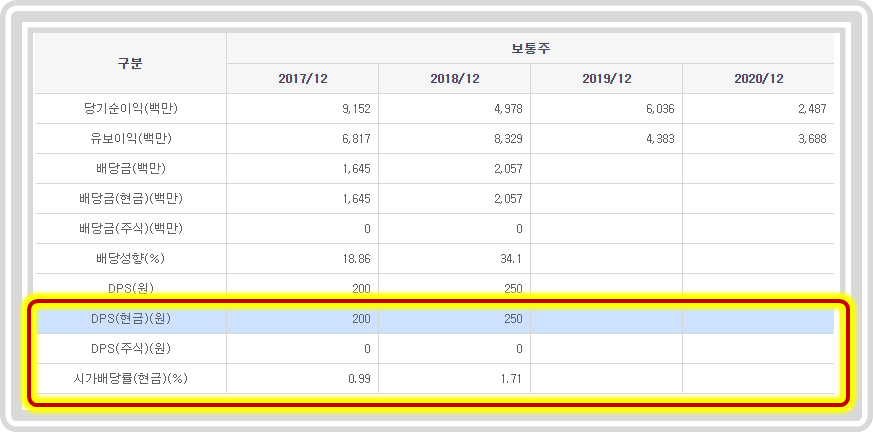Click the net income value 9,152

[356, 109]
